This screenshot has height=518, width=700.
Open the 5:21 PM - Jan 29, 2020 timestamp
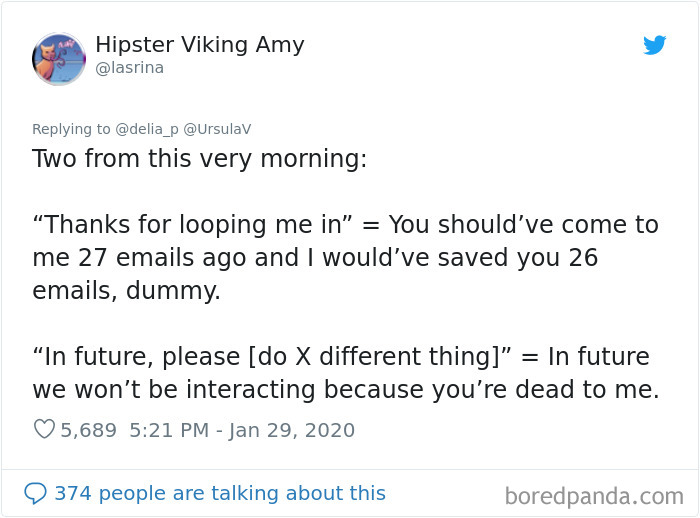(x=242, y=430)
